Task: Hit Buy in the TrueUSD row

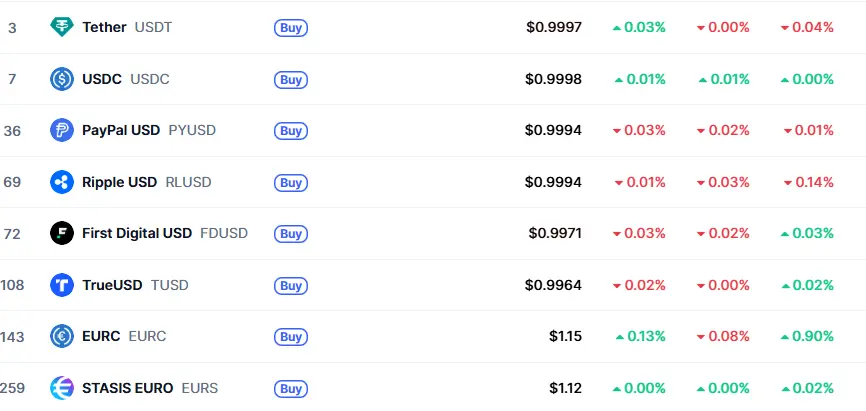Action: coord(290,286)
